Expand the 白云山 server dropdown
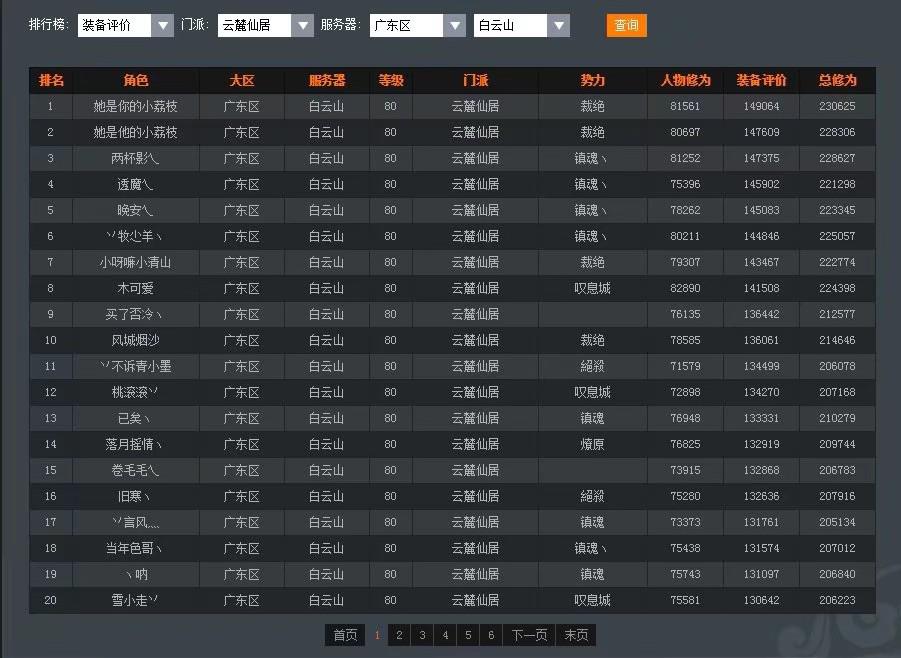901x658 pixels. (x=521, y=26)
